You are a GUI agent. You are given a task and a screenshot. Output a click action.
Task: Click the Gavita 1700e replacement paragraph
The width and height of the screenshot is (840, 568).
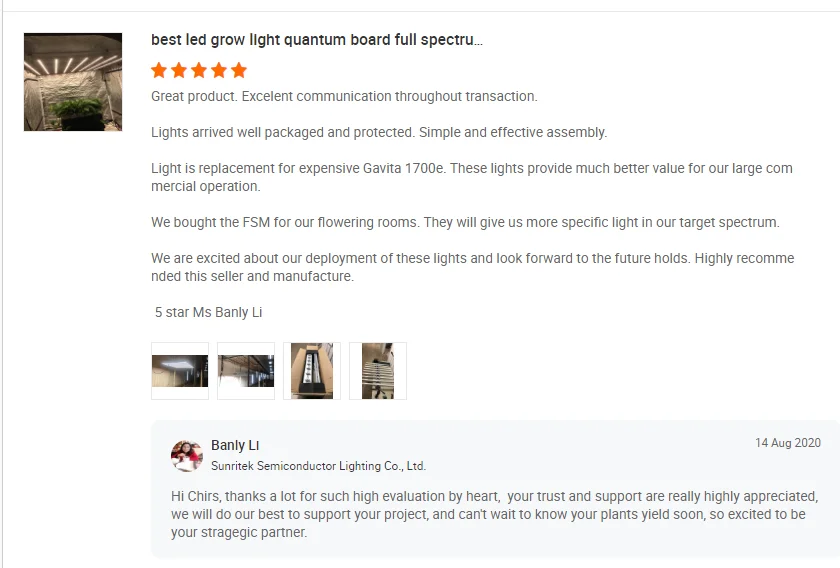click(471, 177)
